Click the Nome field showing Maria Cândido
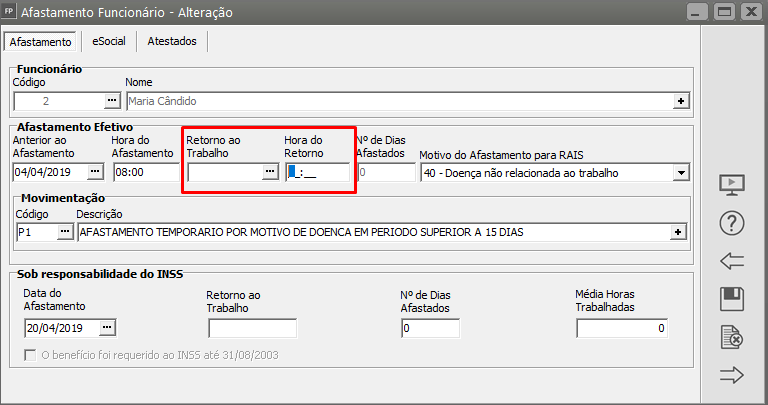This screenshot has width=768, height=405. point(400,101)
